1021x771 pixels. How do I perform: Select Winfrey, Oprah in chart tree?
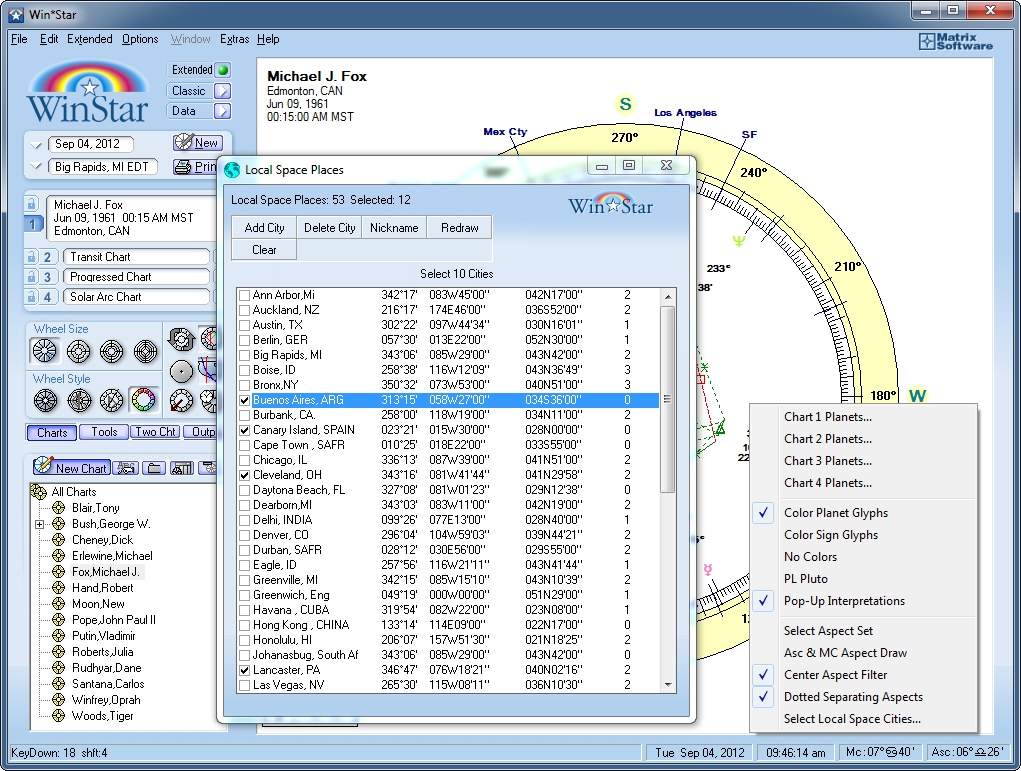[x=105, y=700]
